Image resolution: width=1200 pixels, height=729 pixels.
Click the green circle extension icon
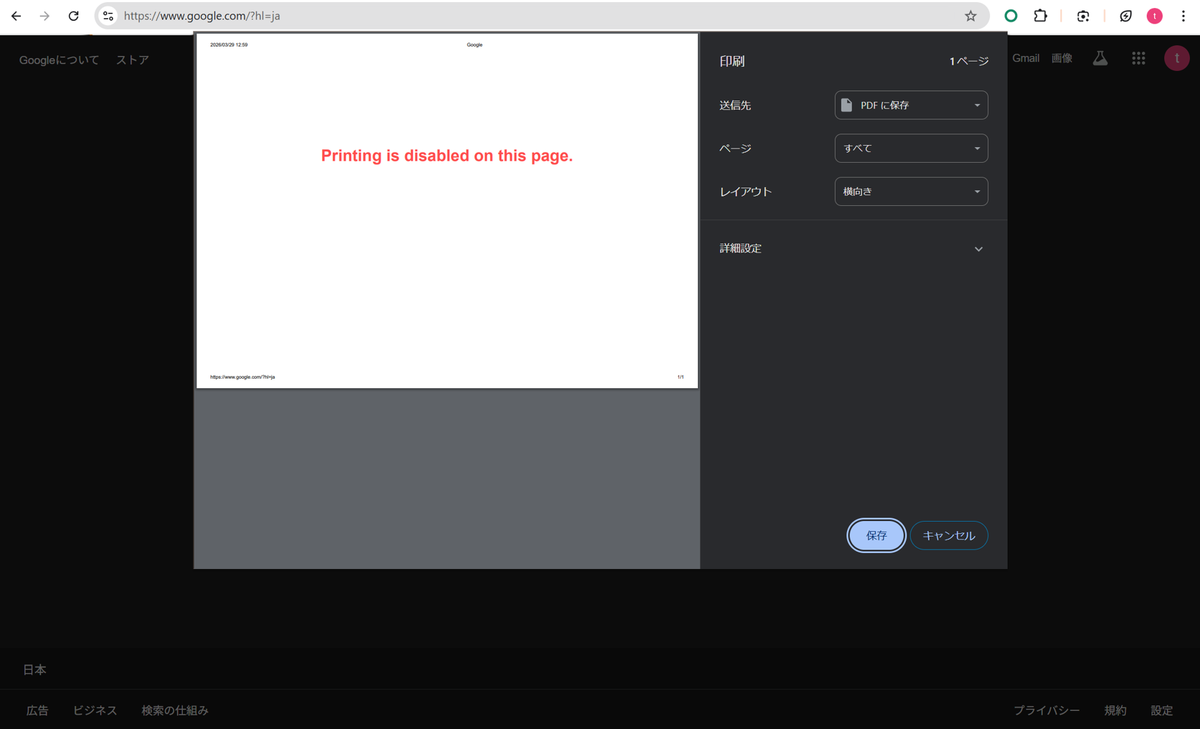pos(1011,16)
